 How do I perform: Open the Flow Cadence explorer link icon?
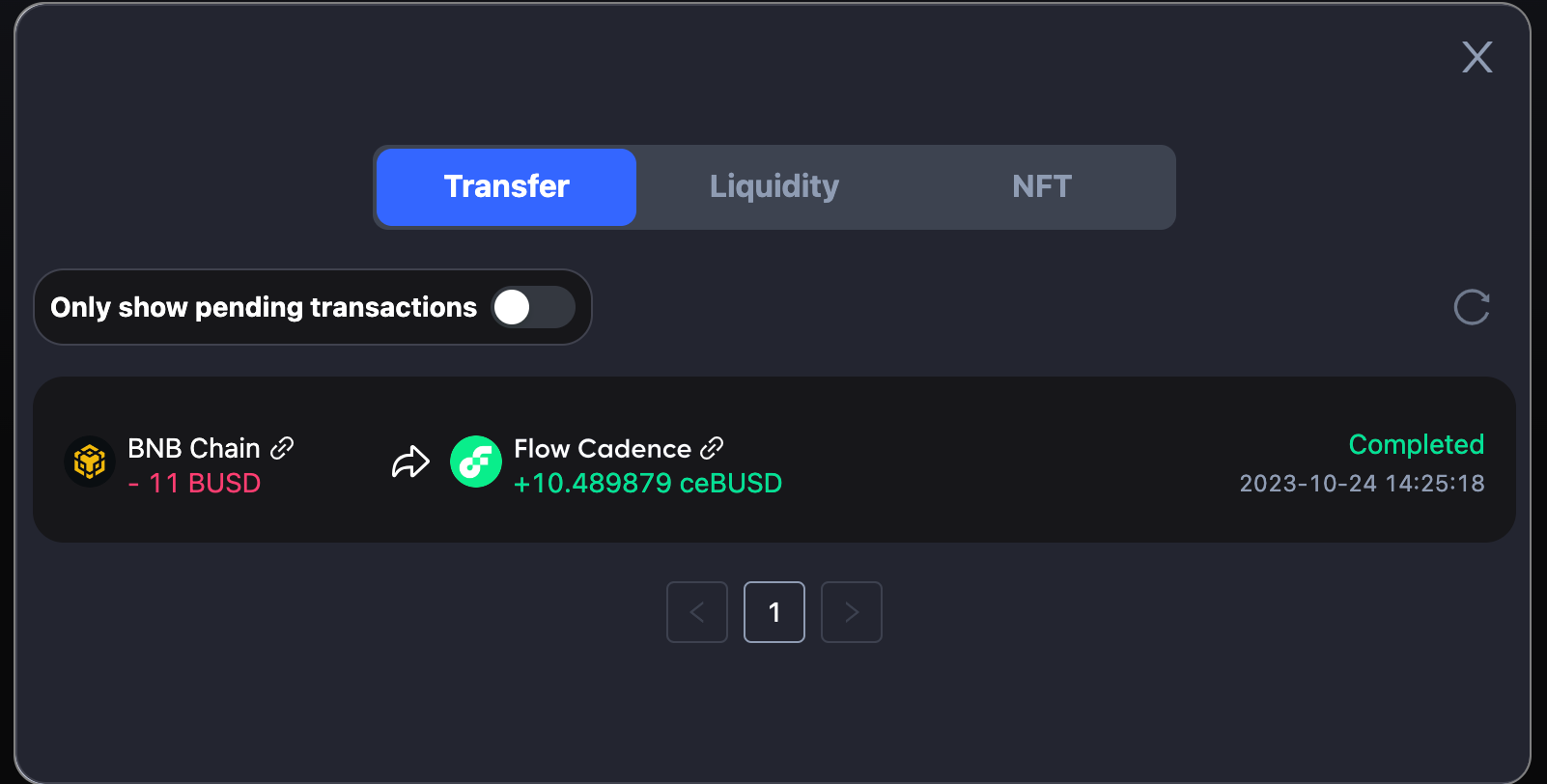[x=712, y=448]
